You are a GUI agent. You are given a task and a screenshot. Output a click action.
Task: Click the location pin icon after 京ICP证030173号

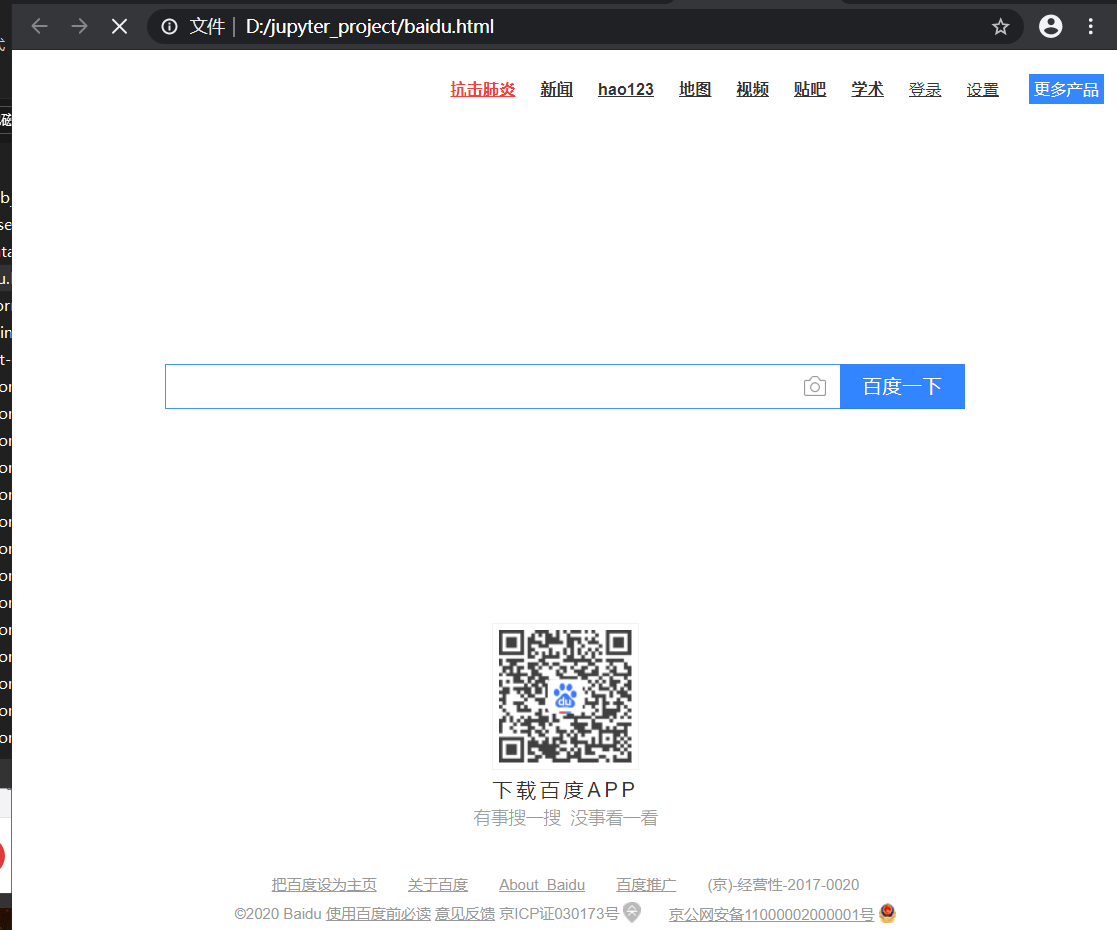click(631, 912)
